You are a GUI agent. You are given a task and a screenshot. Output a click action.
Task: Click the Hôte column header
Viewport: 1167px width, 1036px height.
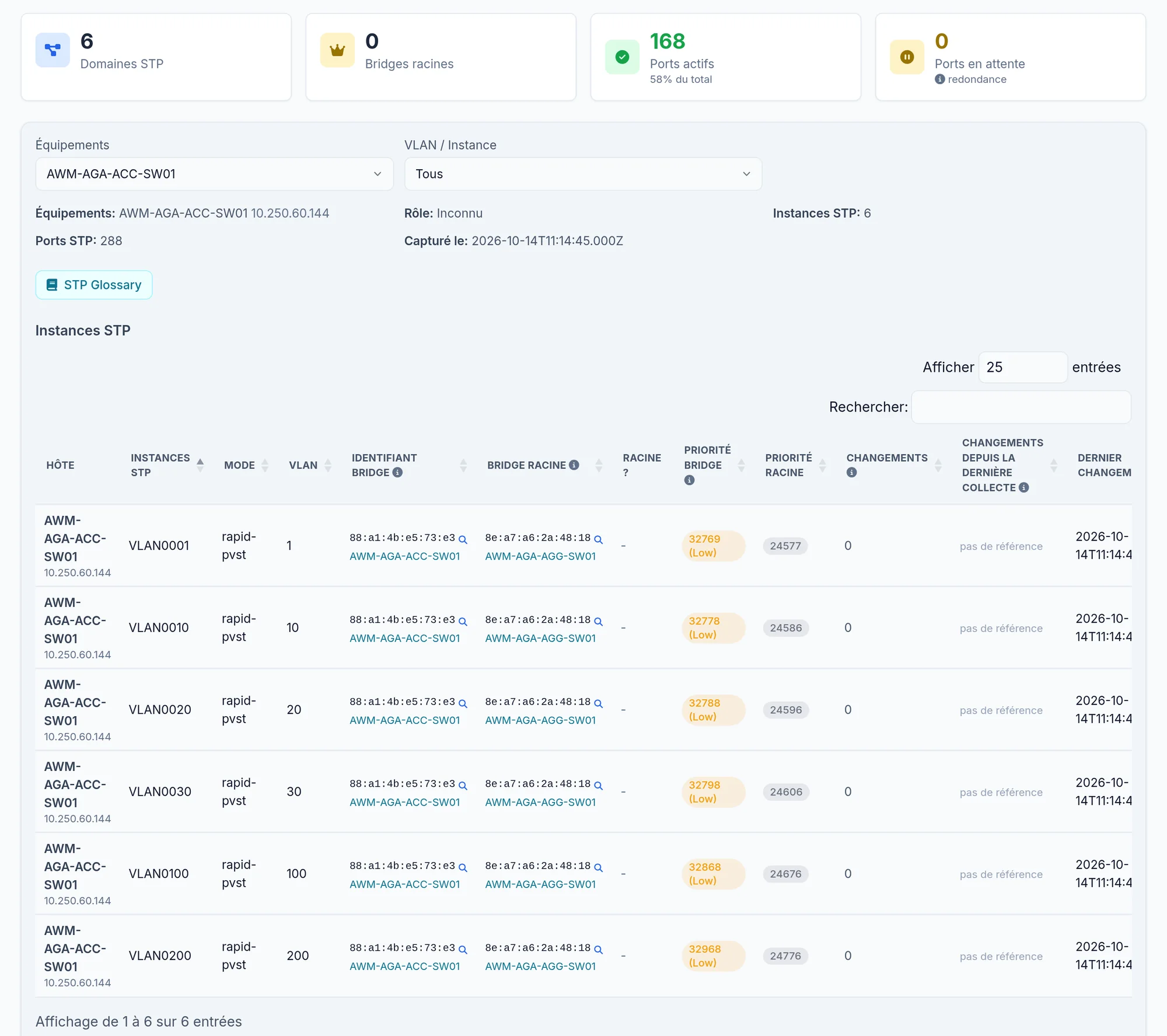pyautogui.click(x=60, y=465)
